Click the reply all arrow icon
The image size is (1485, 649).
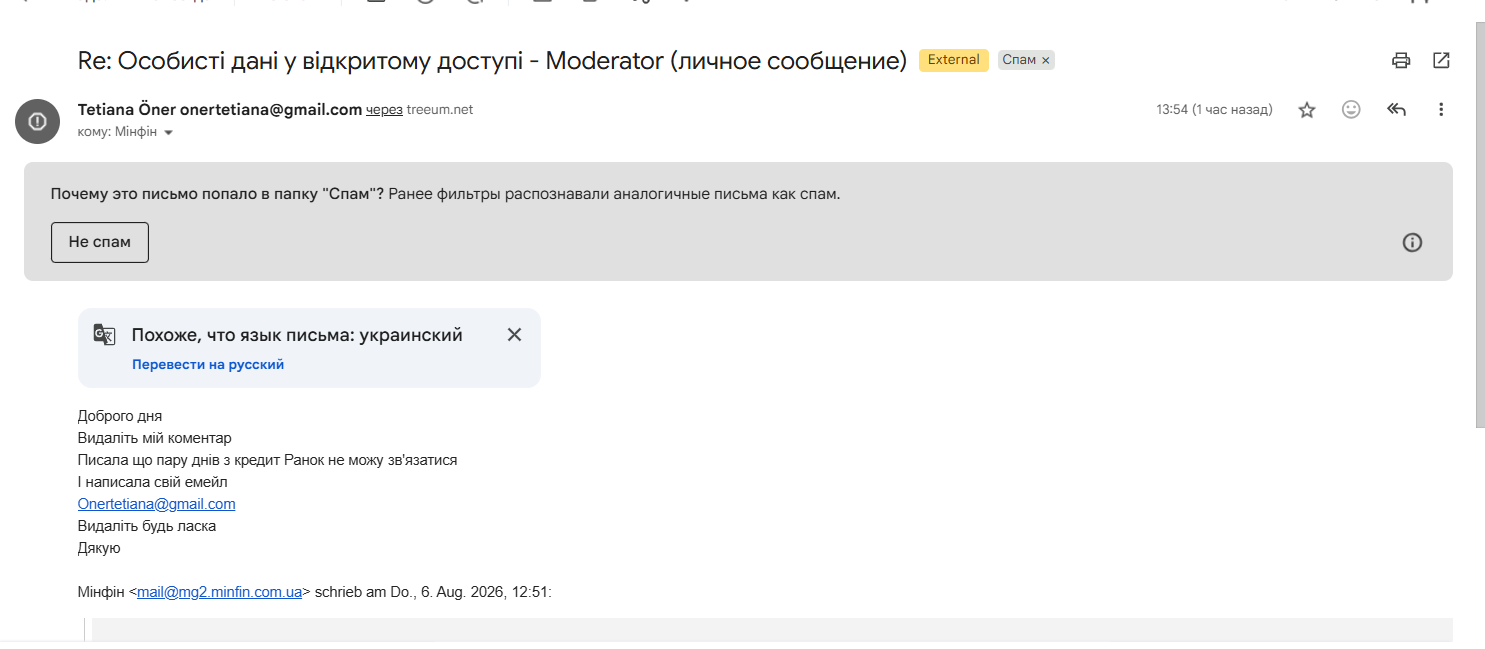(x=1397, y=110)
